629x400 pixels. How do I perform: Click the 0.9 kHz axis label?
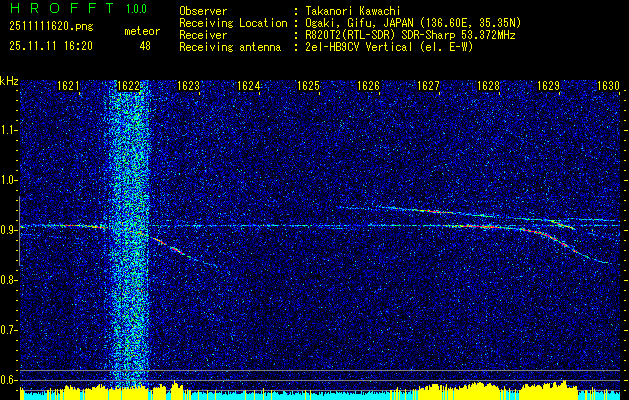point(9,230)
